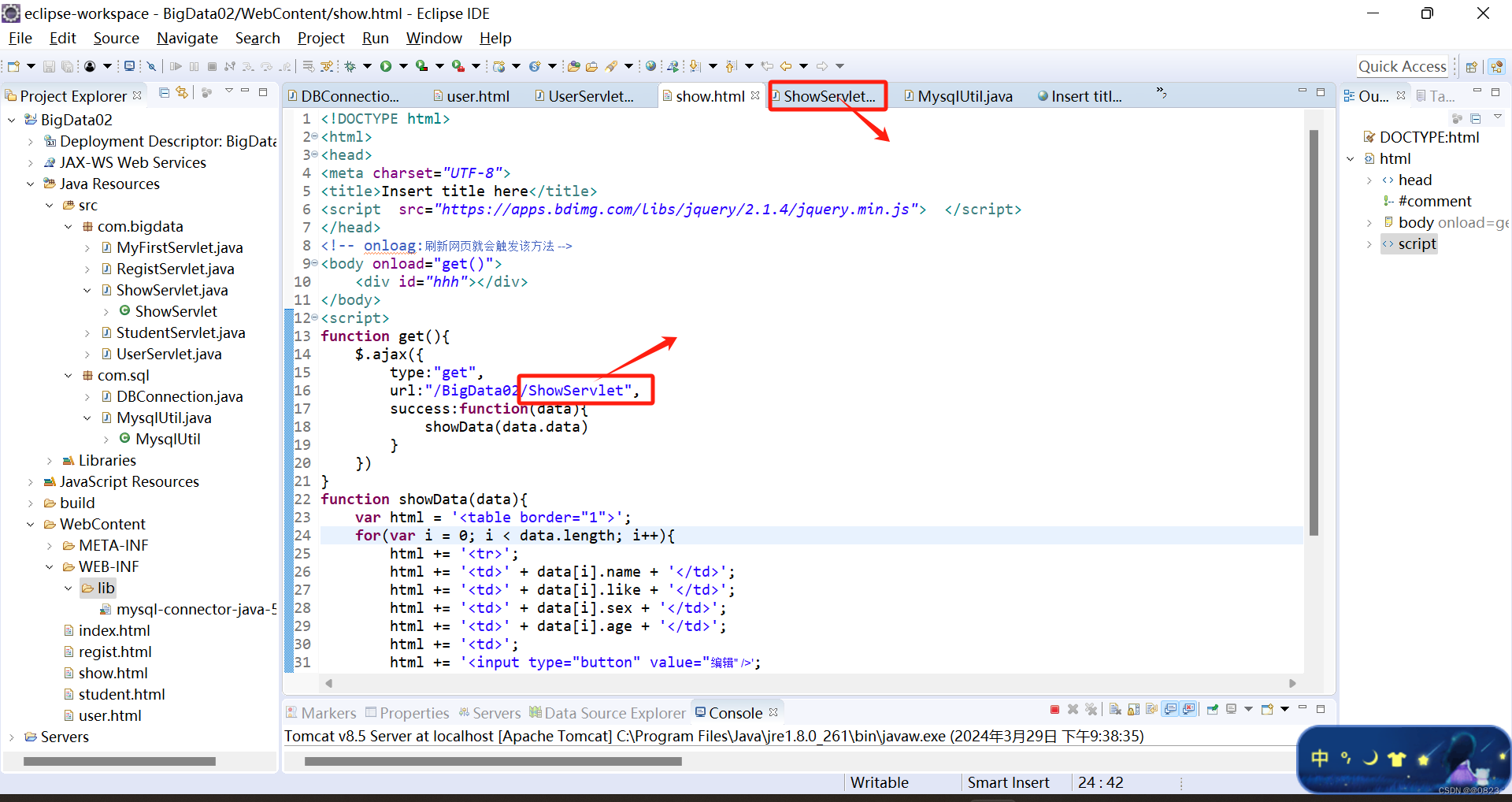Click the Quick Access button
This screenshot has height=802, width=1512.
1403,66
